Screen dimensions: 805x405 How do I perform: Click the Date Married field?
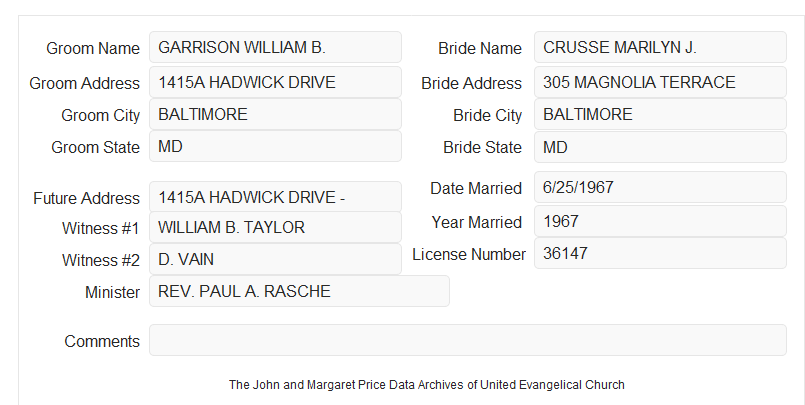tap(660, 187)
